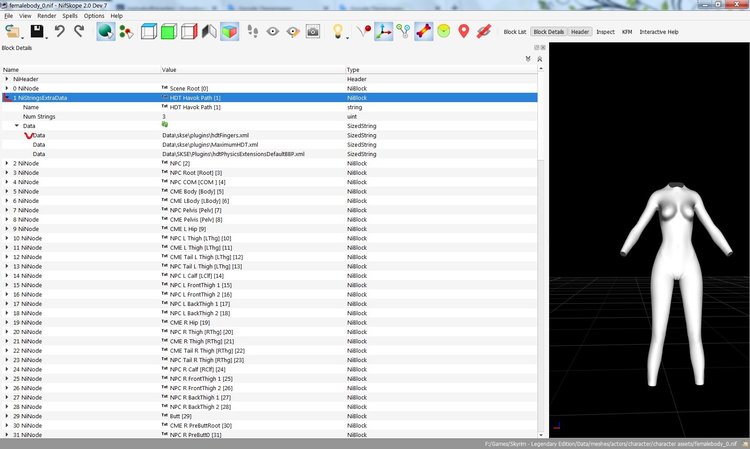Screen dimensions: 750x449
Task: Toggle the show axes colored arrows icon
Action: point(384,32)
